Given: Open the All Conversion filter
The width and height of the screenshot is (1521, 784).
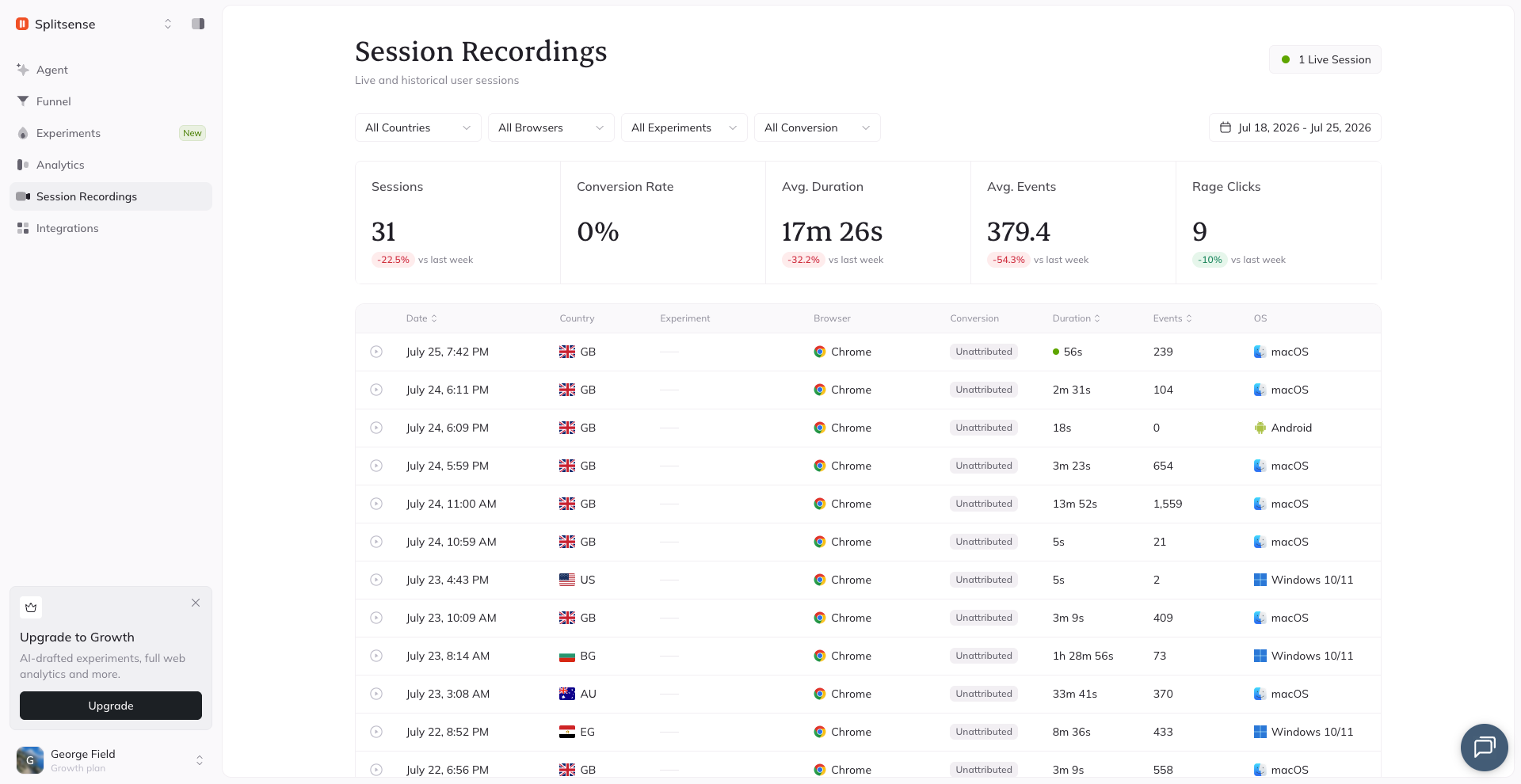Looking at the screenshot, I should (818, 127).
